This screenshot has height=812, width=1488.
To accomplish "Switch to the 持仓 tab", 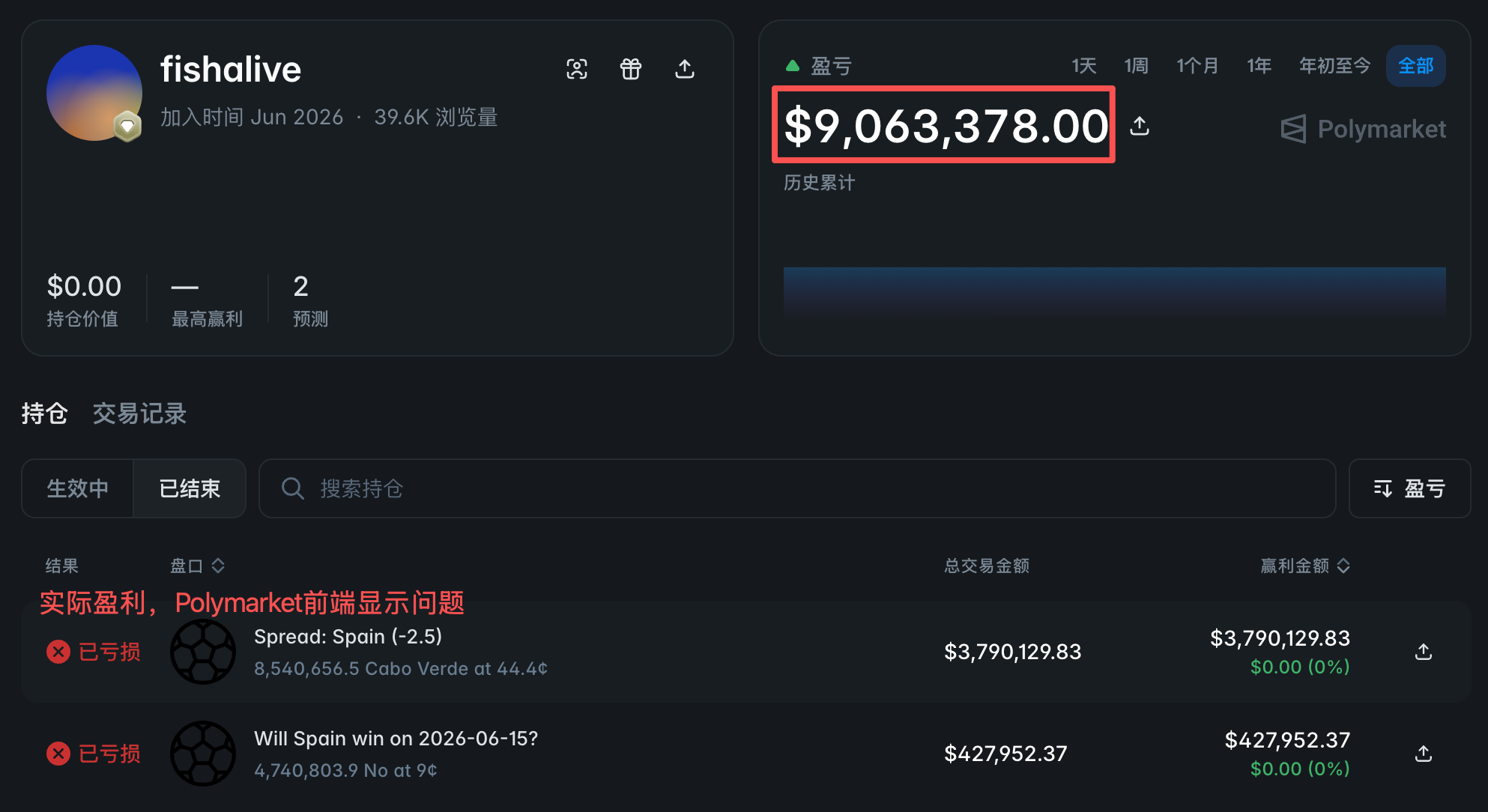I will pos(45,413).
